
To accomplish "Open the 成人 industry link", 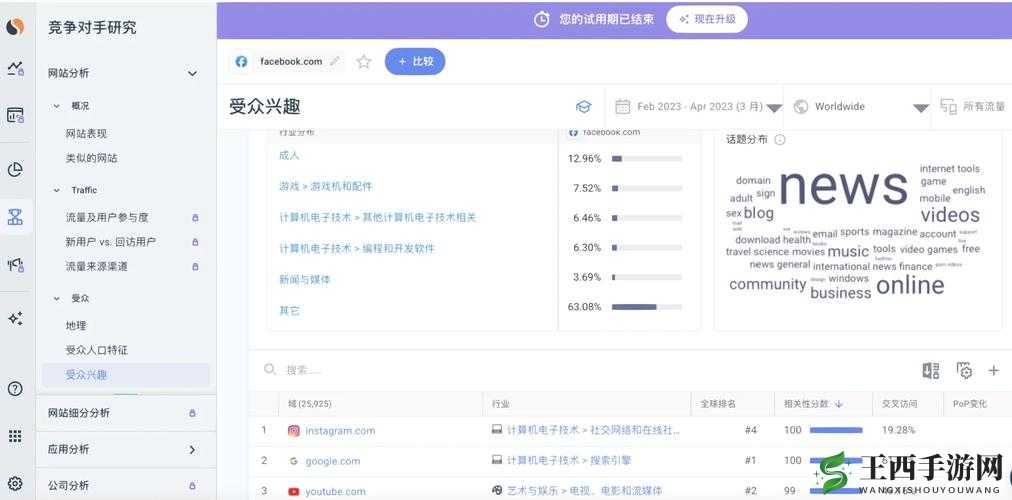I will (x=289, y=155).
